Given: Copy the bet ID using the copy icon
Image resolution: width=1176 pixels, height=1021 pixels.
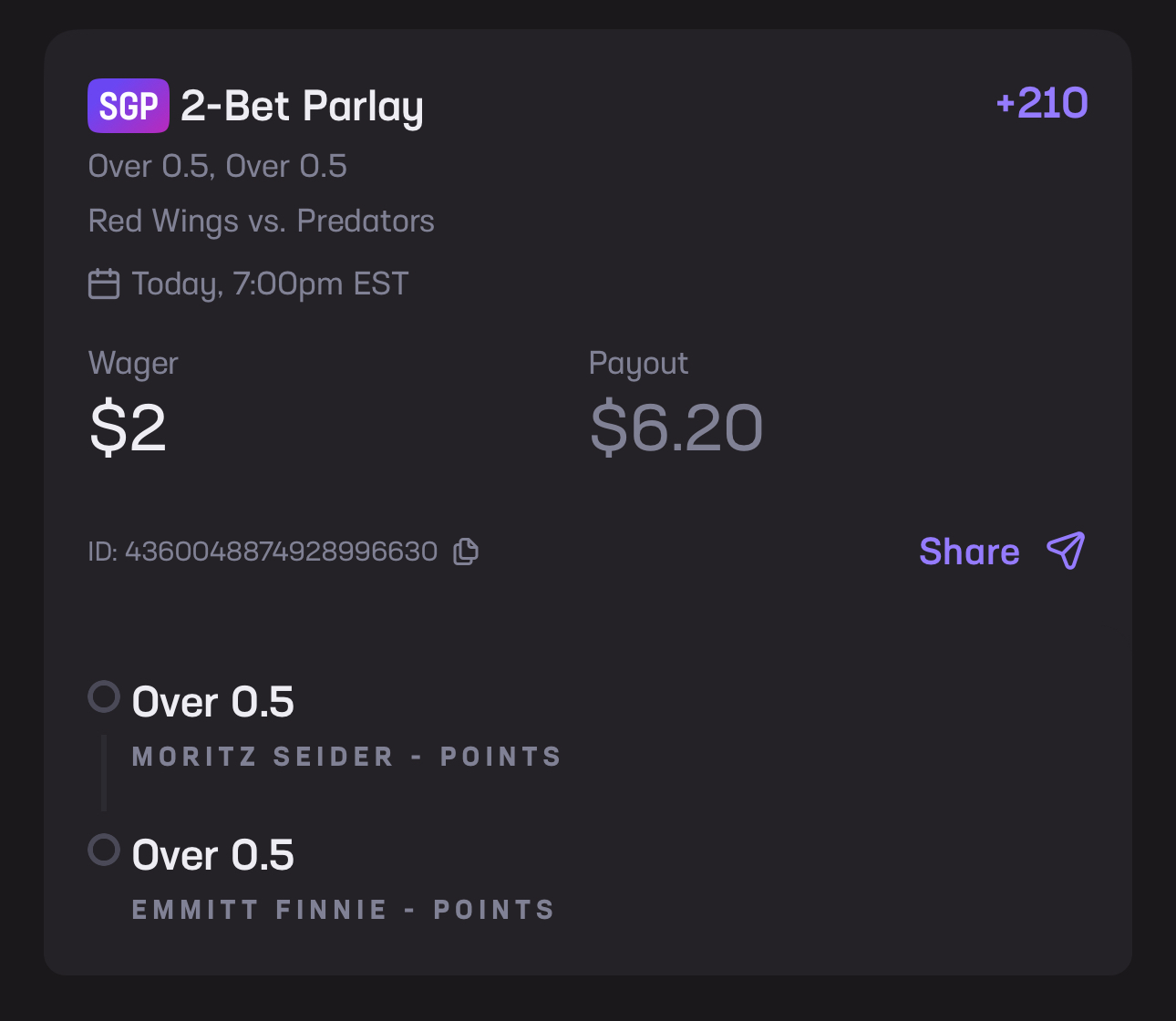Looking at the screenshot, I should point(466,552).
